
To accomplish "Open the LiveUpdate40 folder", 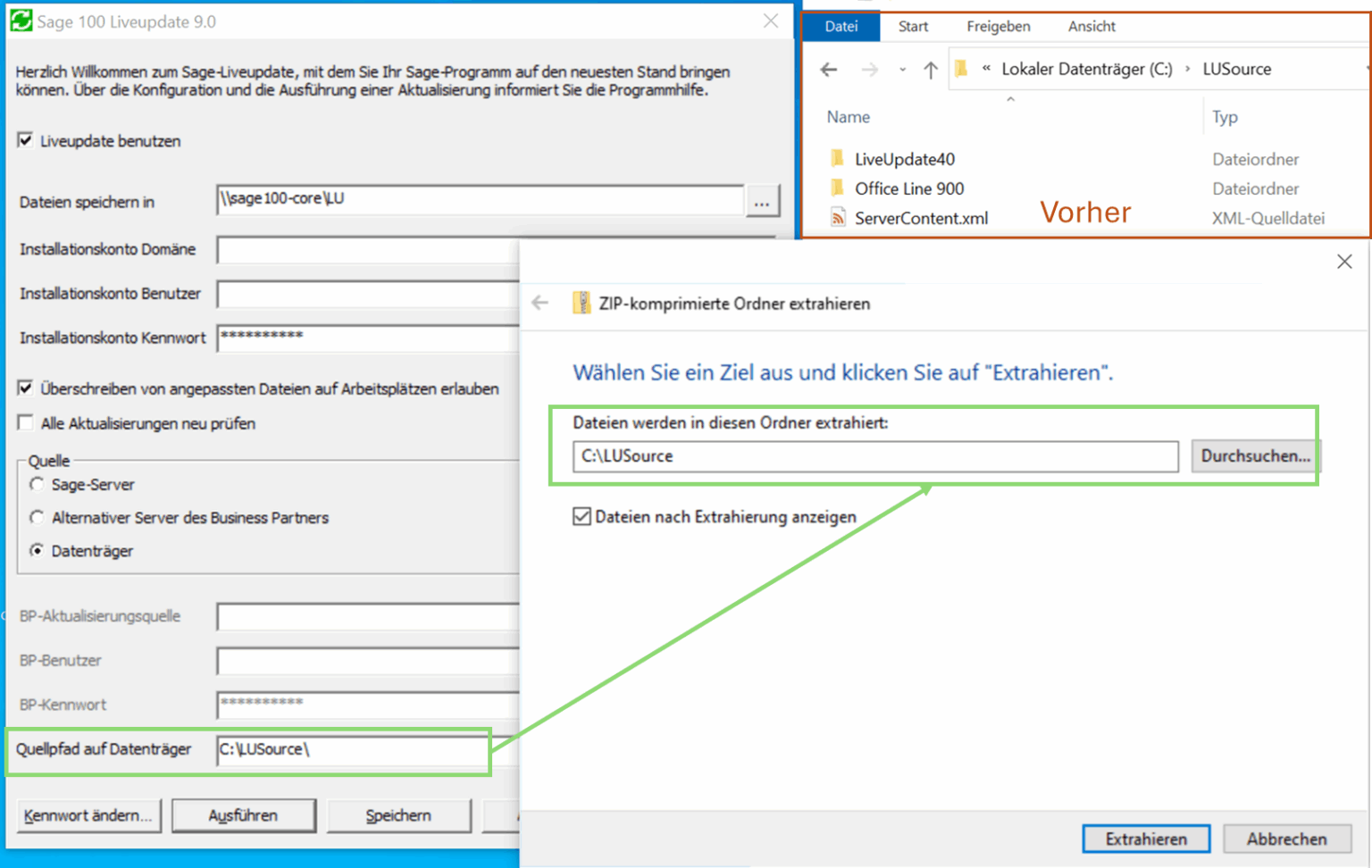I will [905, 158].
